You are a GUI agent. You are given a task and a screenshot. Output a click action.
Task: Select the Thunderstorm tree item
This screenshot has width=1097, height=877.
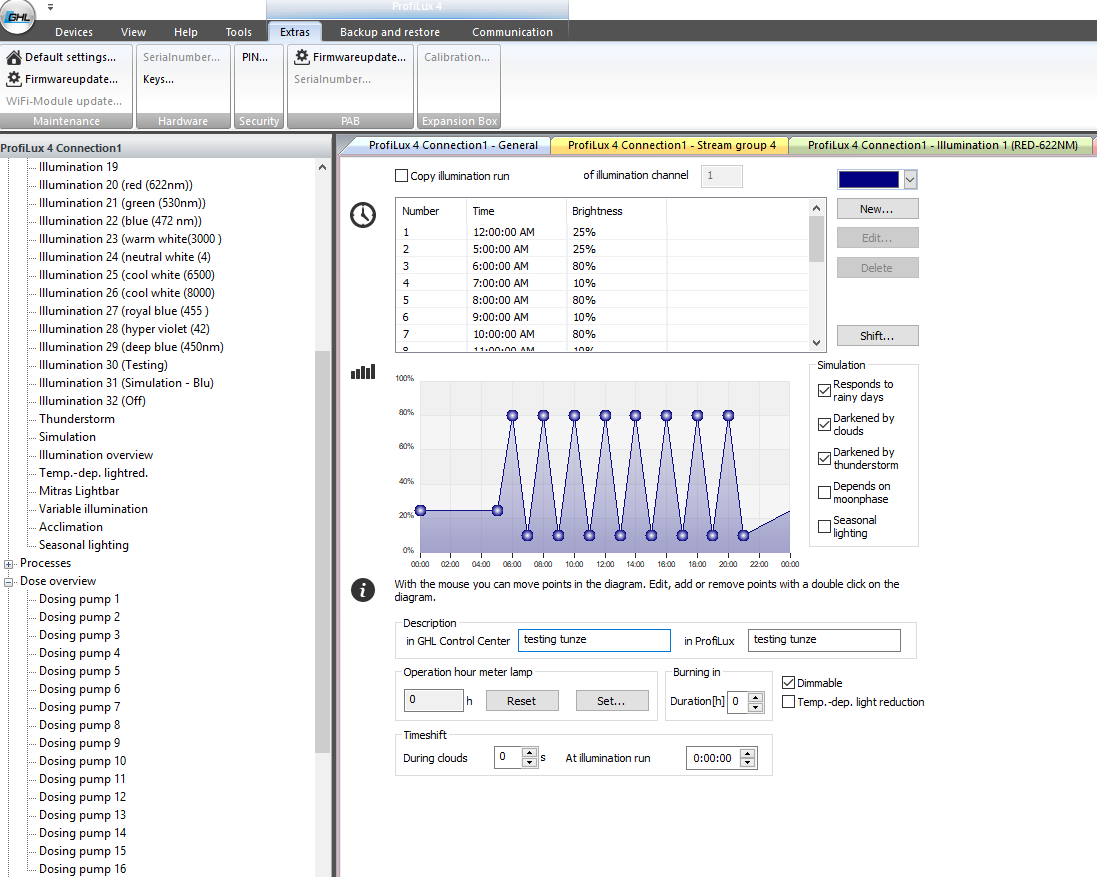click(x=77, y=419)
